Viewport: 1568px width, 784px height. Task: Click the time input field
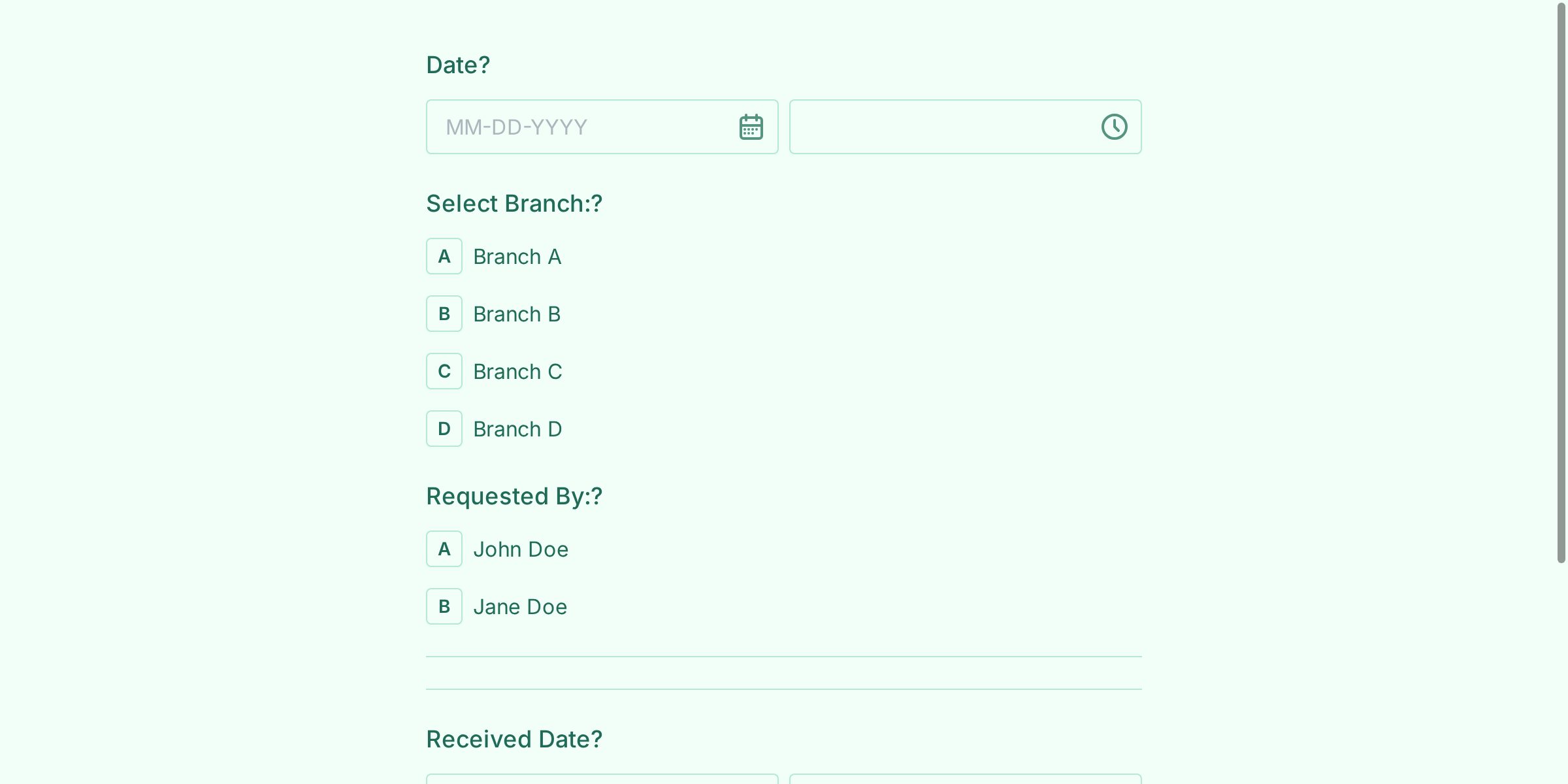941,127
